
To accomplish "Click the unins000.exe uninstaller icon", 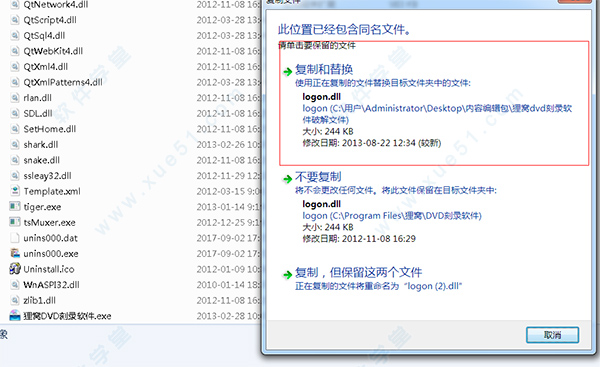I will [15, 253].
